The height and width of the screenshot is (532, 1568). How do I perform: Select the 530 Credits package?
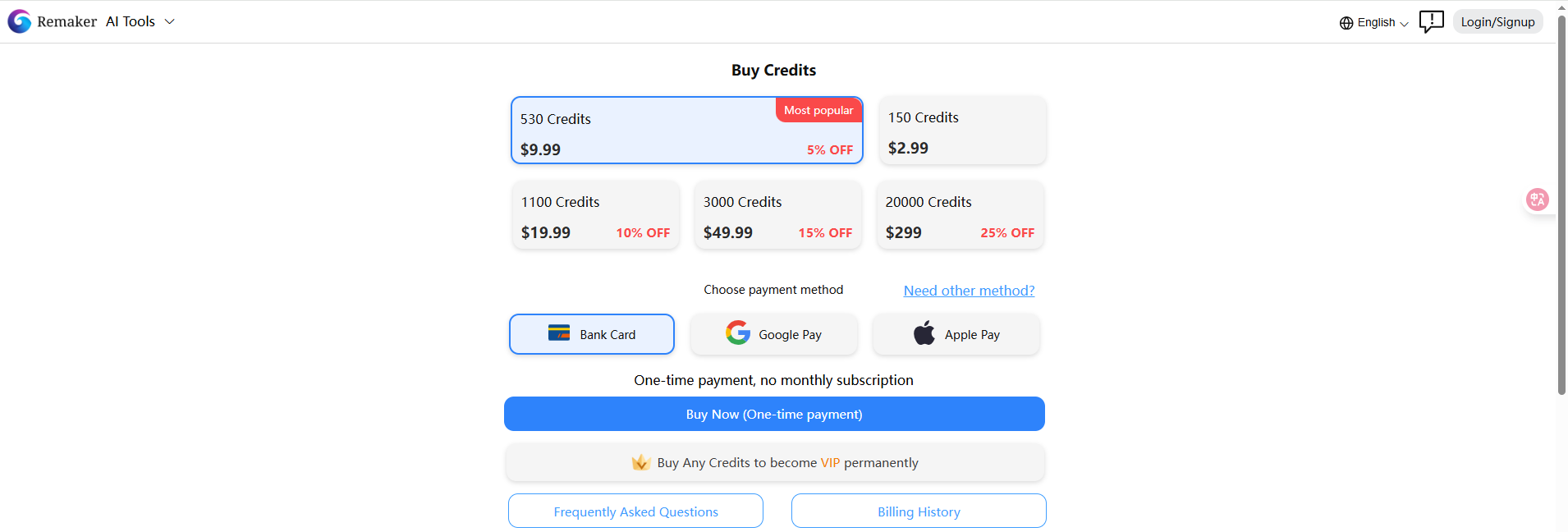[687, 131]
